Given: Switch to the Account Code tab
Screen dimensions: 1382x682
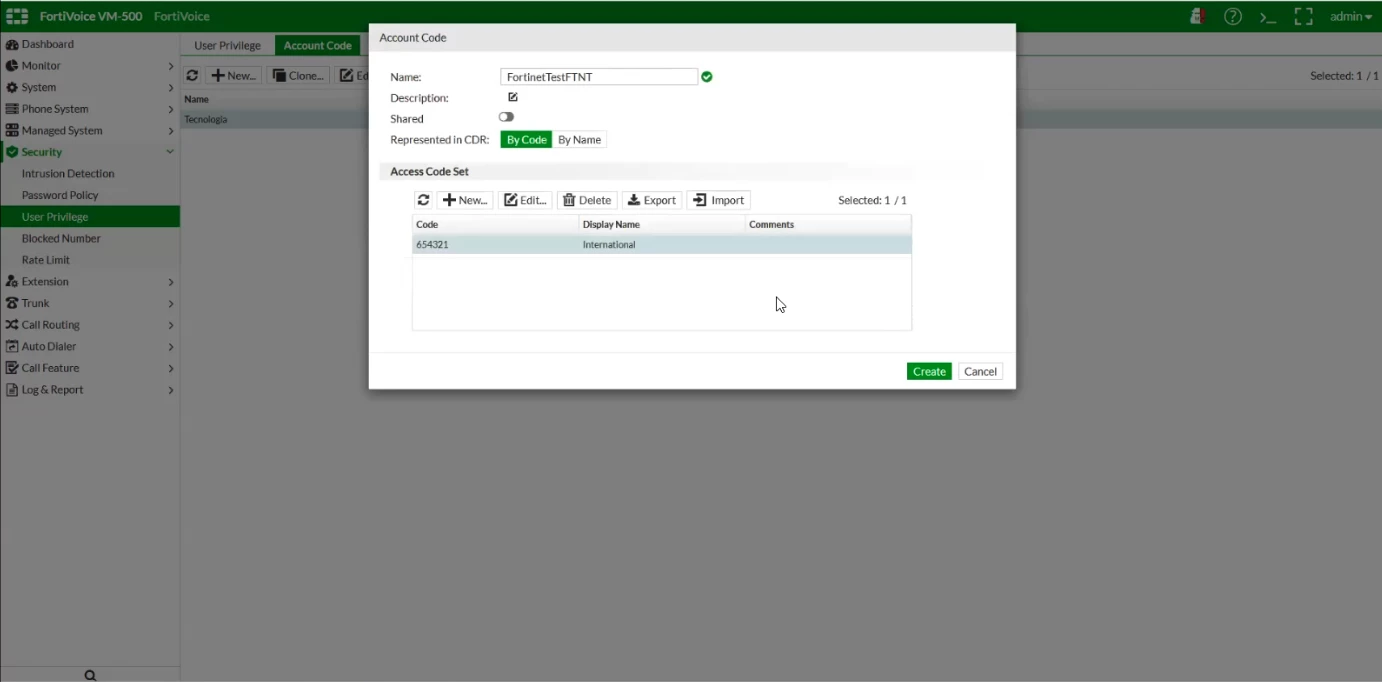Looking at the screenshot, I should click(x=318, y=45).
